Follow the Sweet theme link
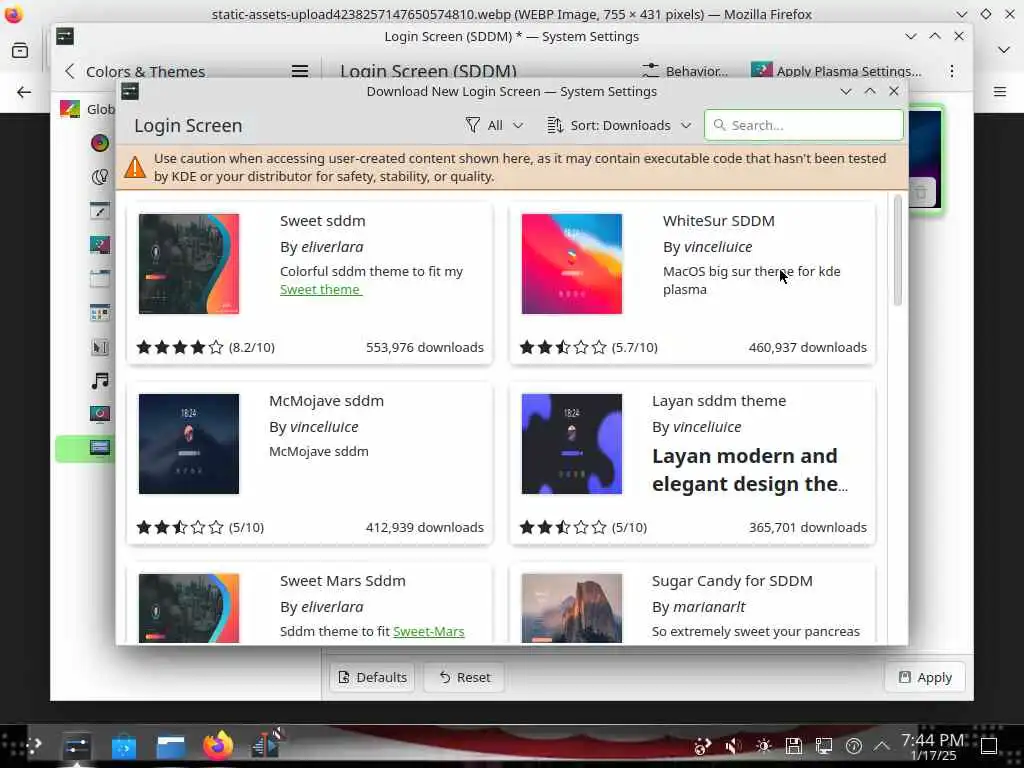 click(320, 289)
